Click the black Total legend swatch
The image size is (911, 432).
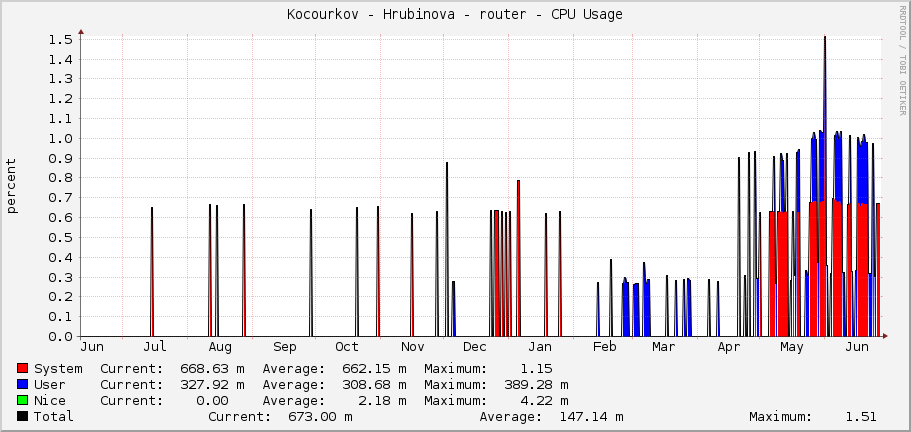(x=23, y=416)
